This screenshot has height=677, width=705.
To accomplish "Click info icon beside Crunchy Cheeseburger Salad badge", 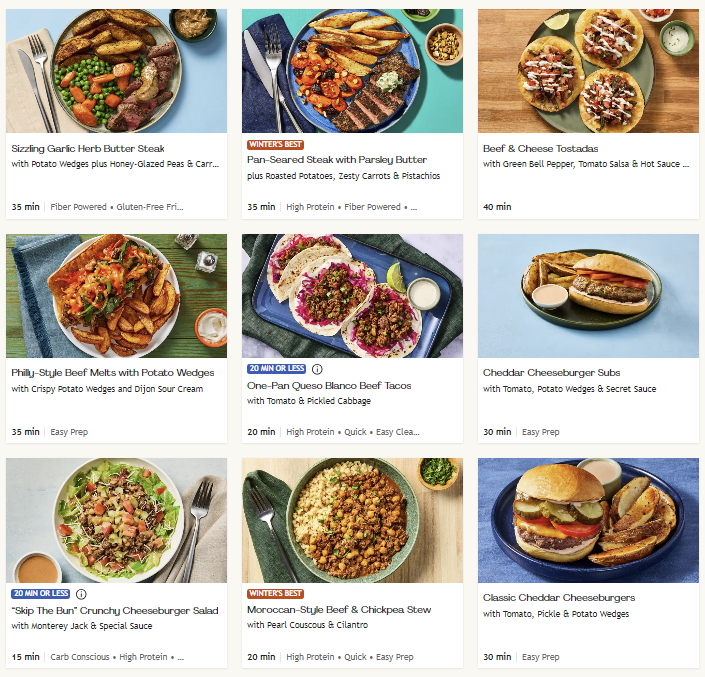I will pos(82,593).
